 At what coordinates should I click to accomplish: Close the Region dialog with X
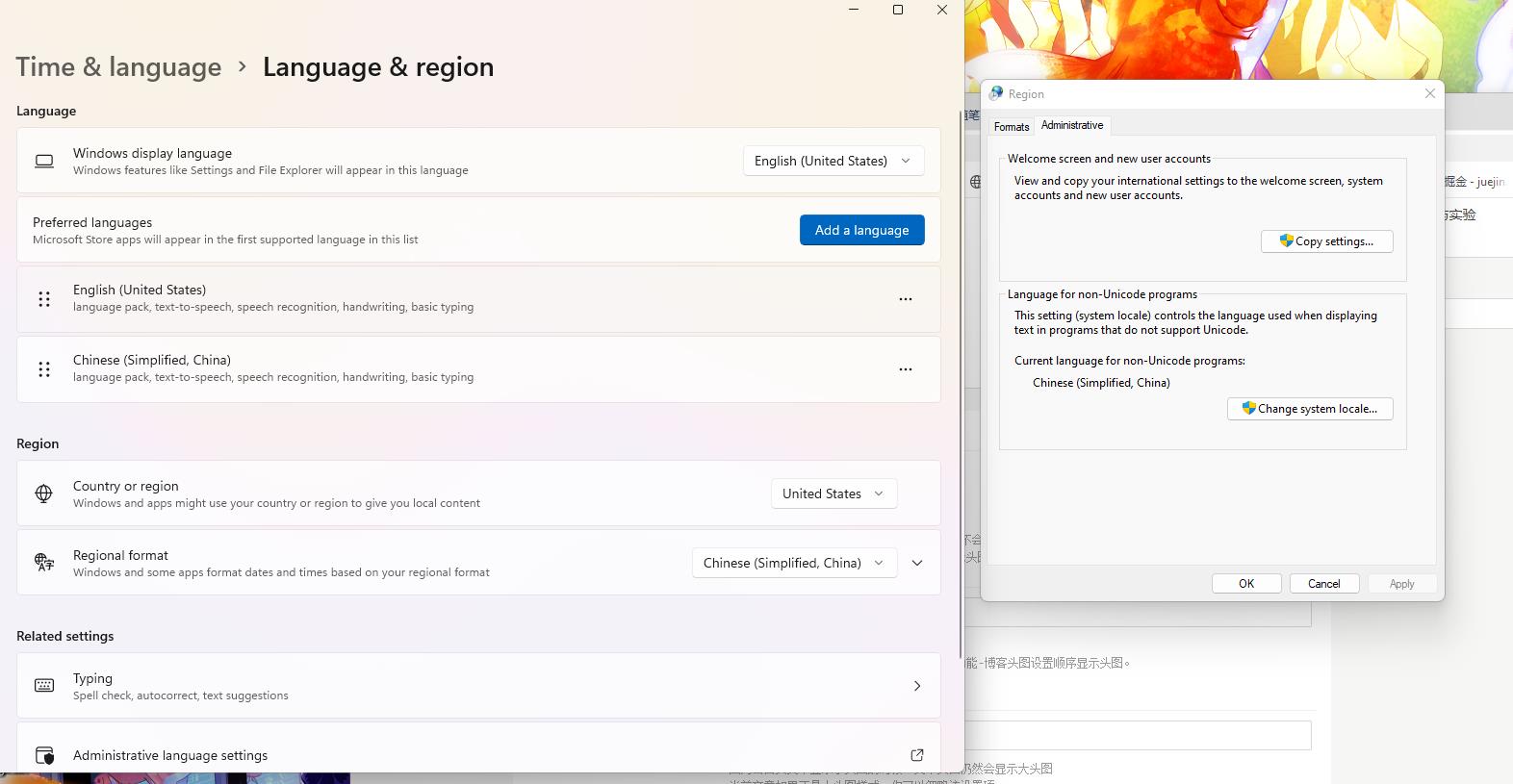tap(1430, 93)
